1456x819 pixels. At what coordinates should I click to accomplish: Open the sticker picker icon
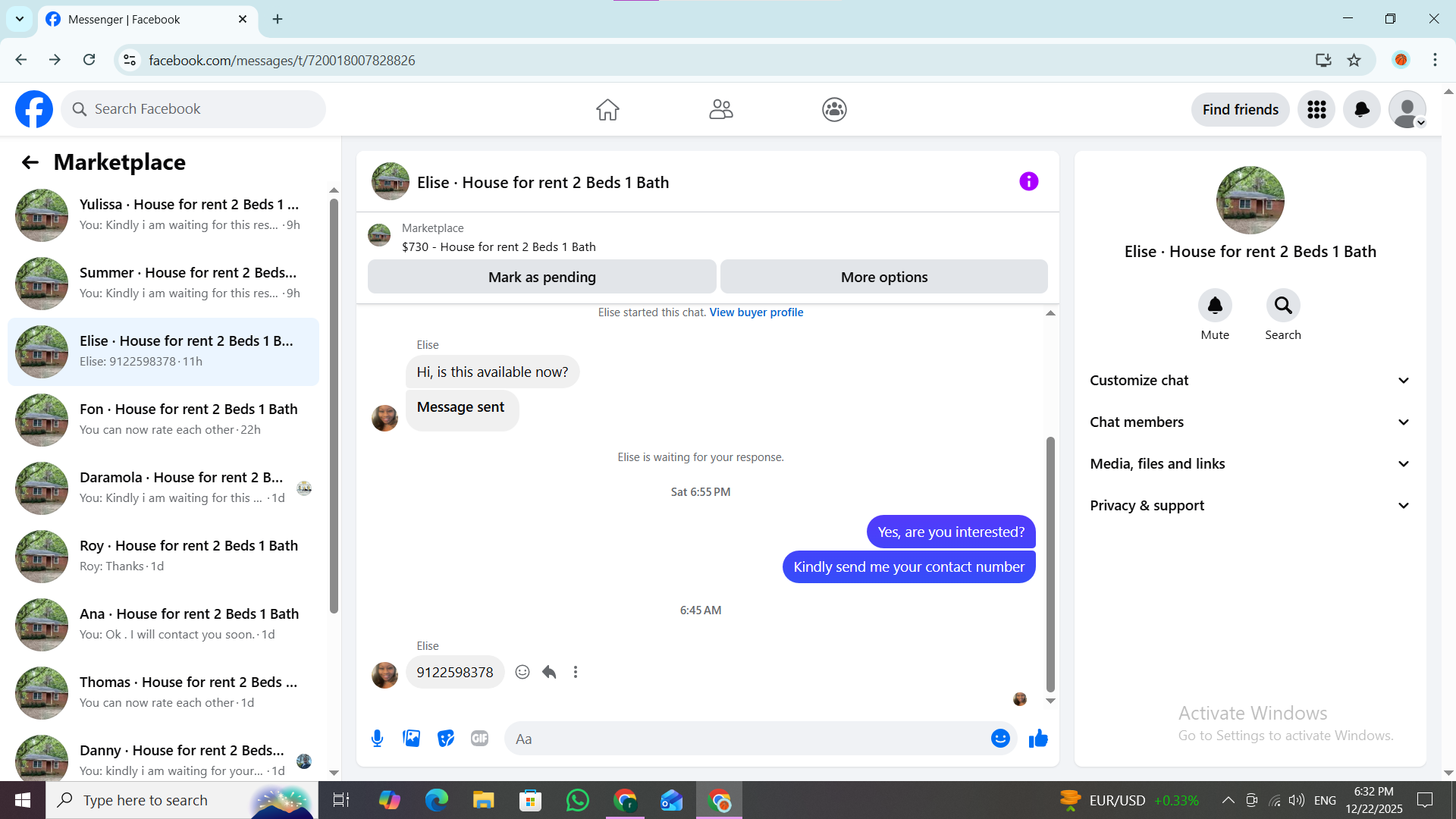446,738
